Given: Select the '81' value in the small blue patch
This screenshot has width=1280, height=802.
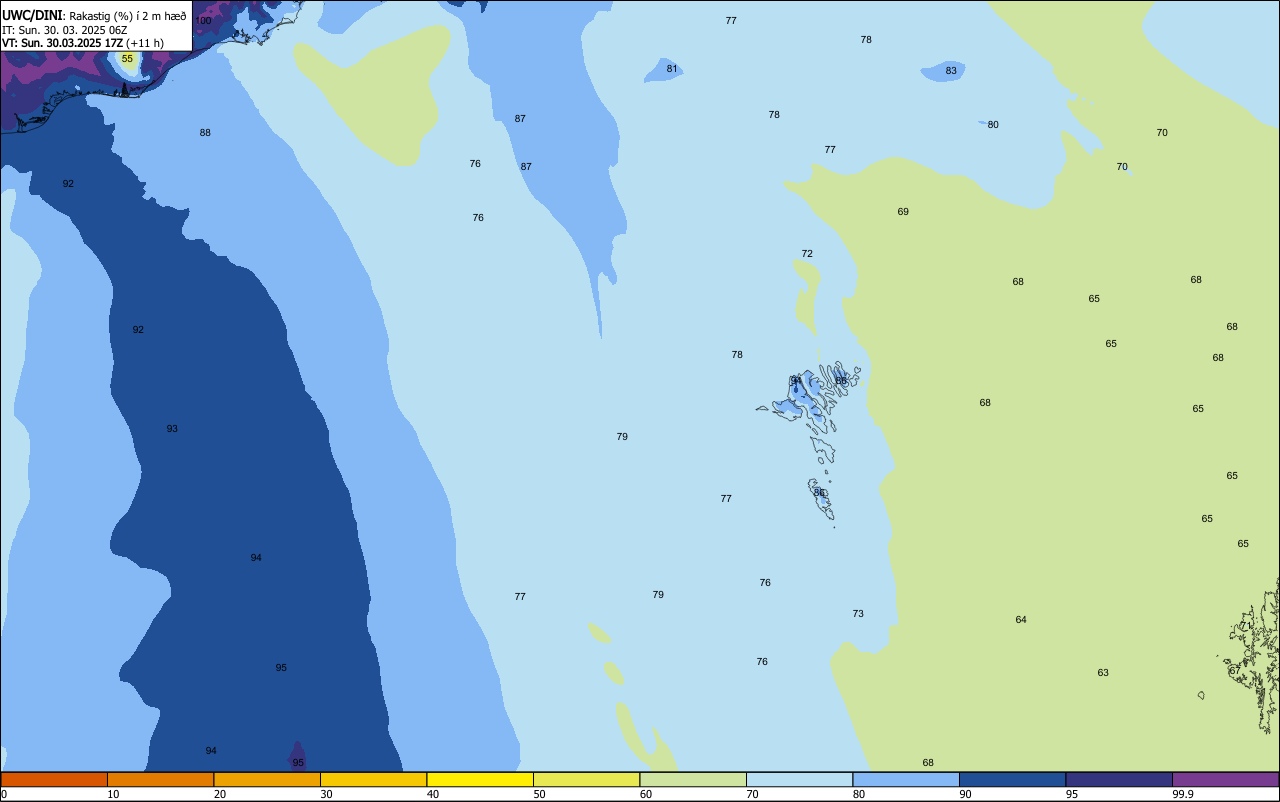Looking at the screenshot, I should [672, 69].
